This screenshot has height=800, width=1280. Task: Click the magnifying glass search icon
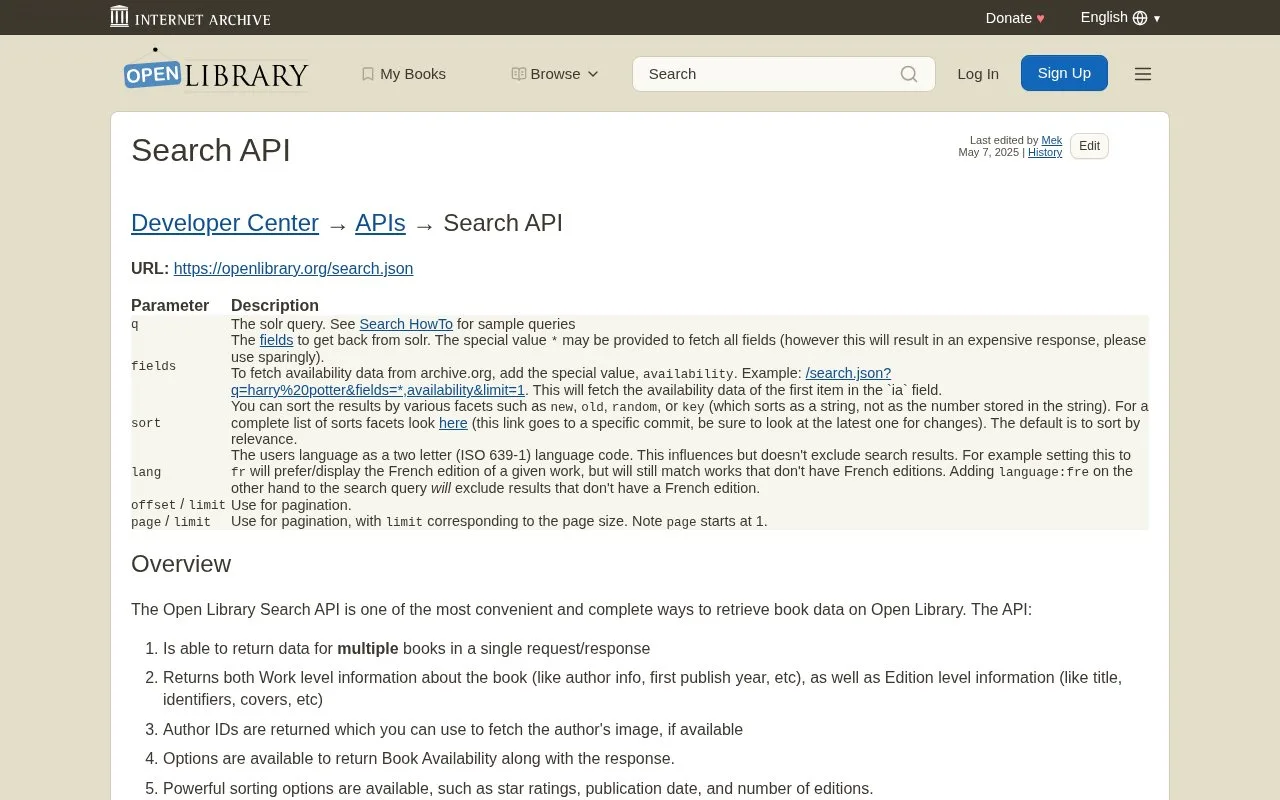pos(909,74)
